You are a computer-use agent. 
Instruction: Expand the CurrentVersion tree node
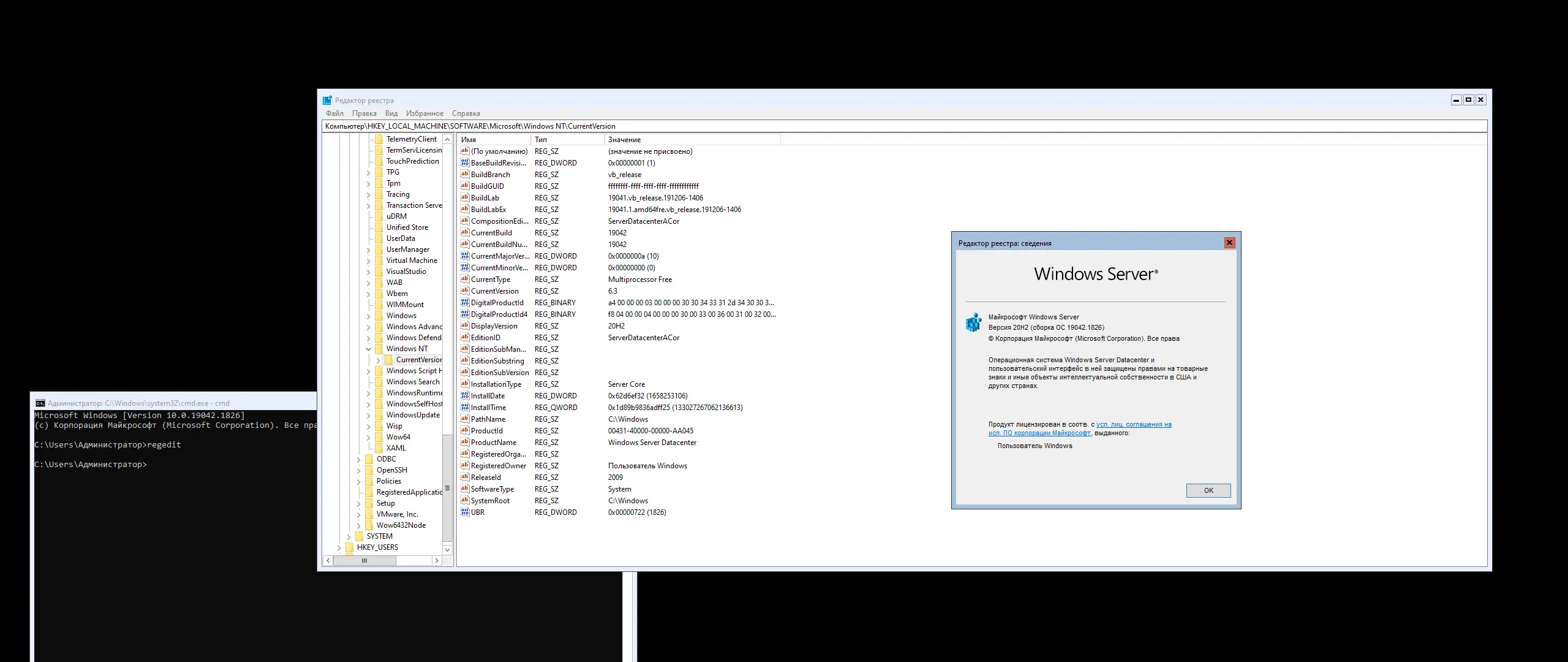click(379, 360)
